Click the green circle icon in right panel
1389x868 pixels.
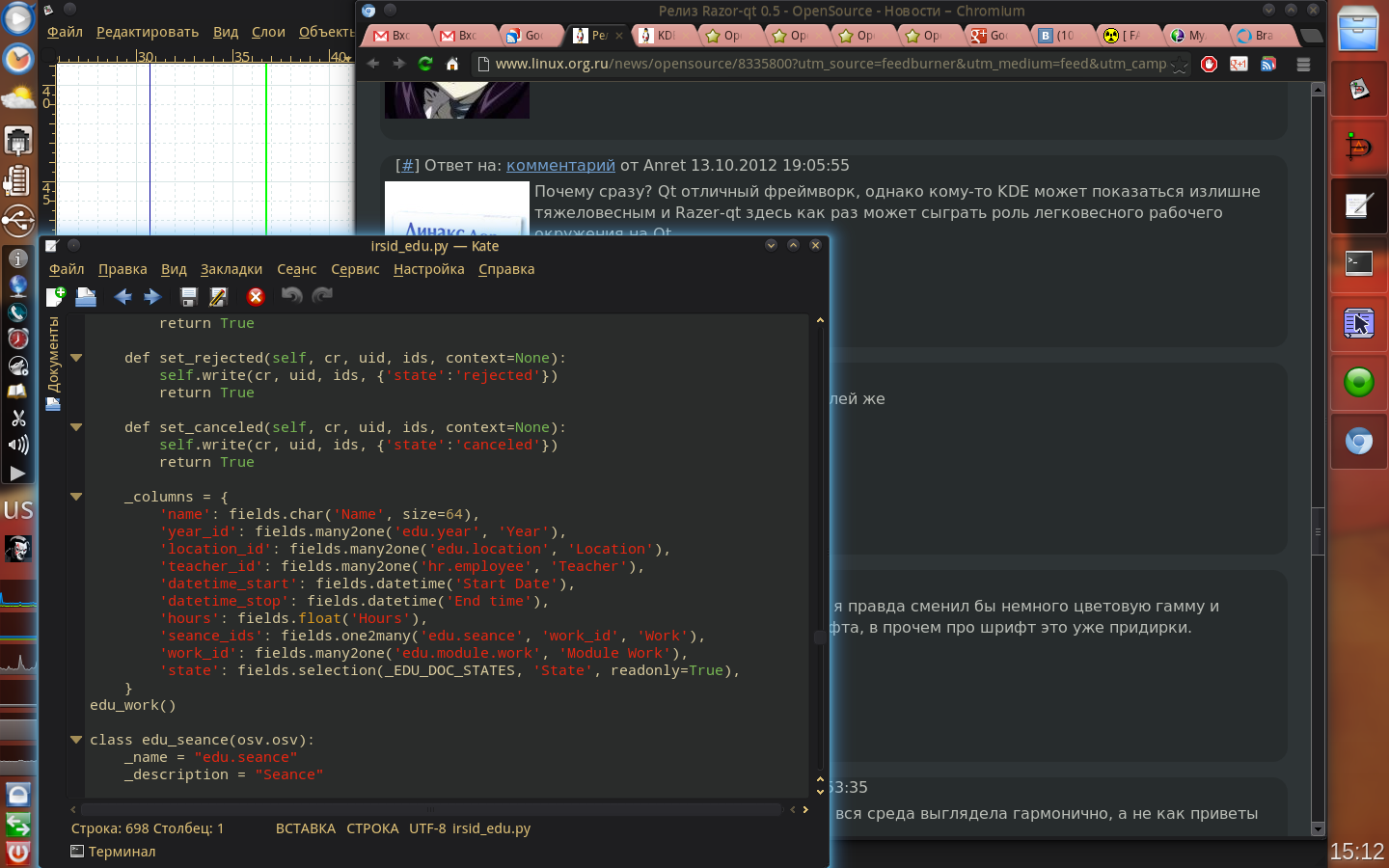[x=1358, y=383]
